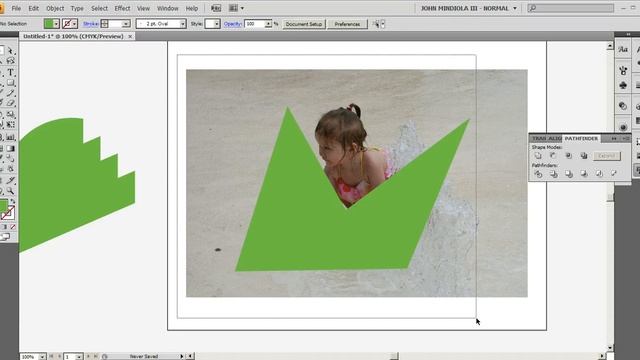Switch to the Transform panel tab
The width and height of the screenshot is (640, 360).
coord(539,138)
